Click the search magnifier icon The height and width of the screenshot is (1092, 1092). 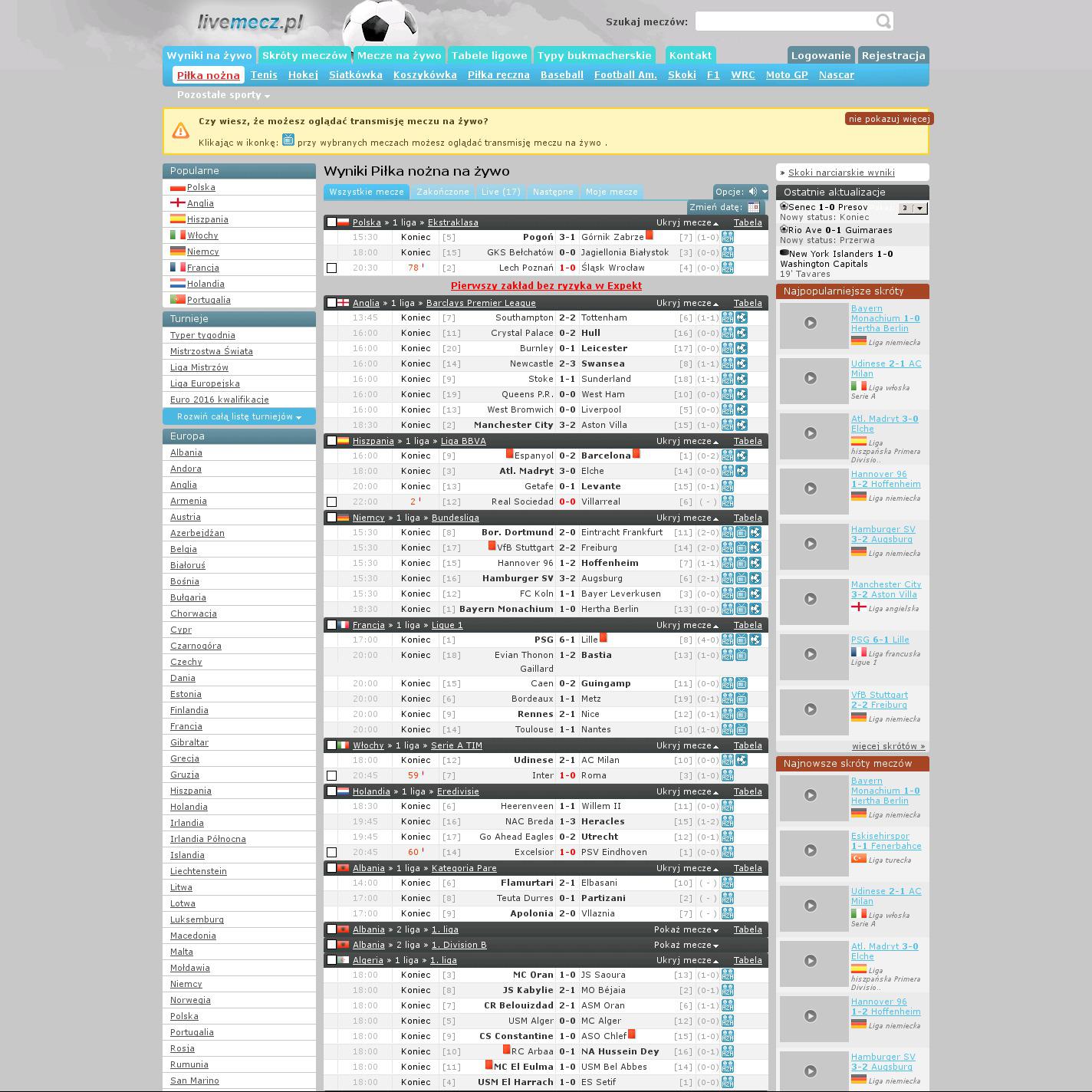pyautogui.click(x=883, y=21)
